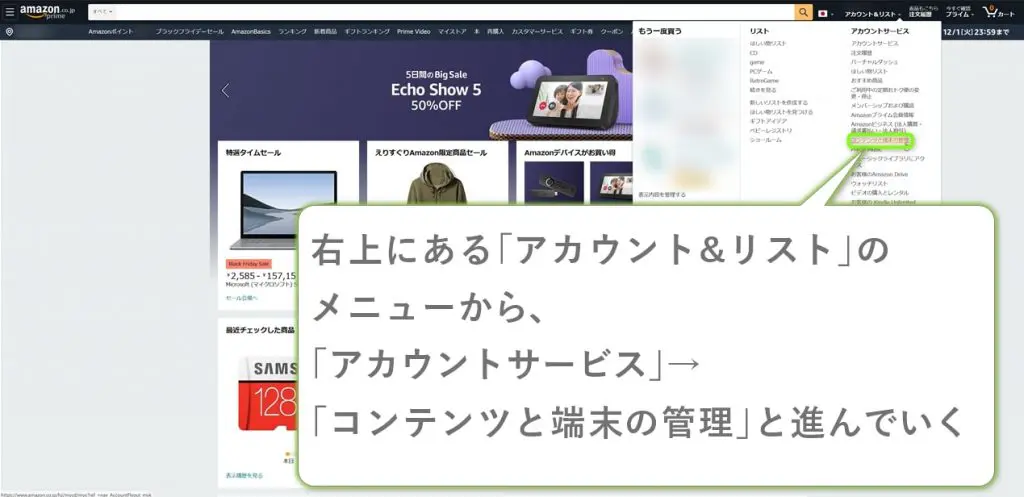Open ほしい物リスト in the リスト column
The image size is (1024, 497).
768,43
